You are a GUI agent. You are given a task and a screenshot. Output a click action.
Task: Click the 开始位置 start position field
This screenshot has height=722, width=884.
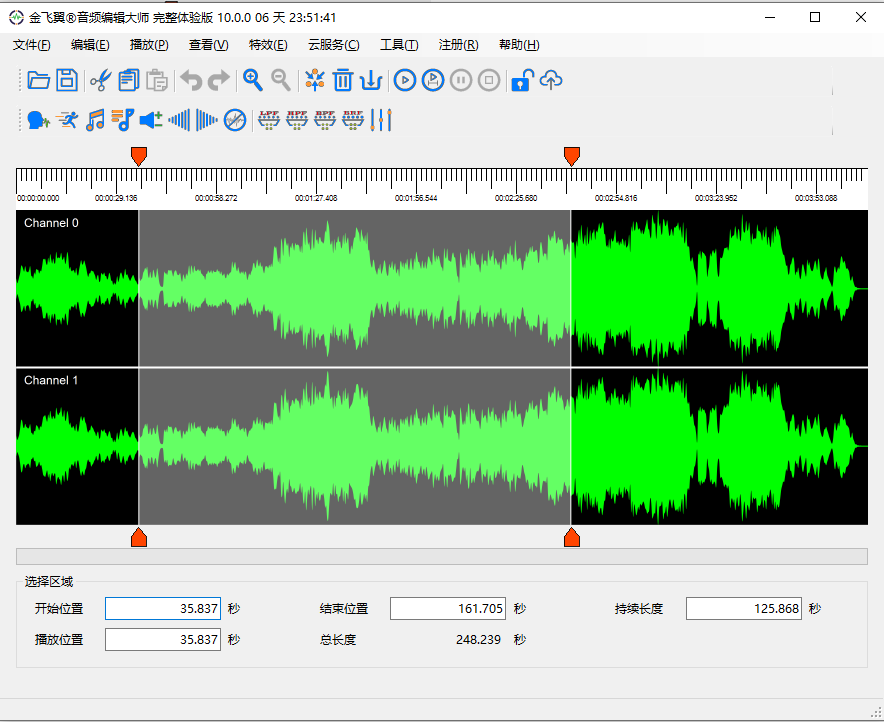point(162,609)
